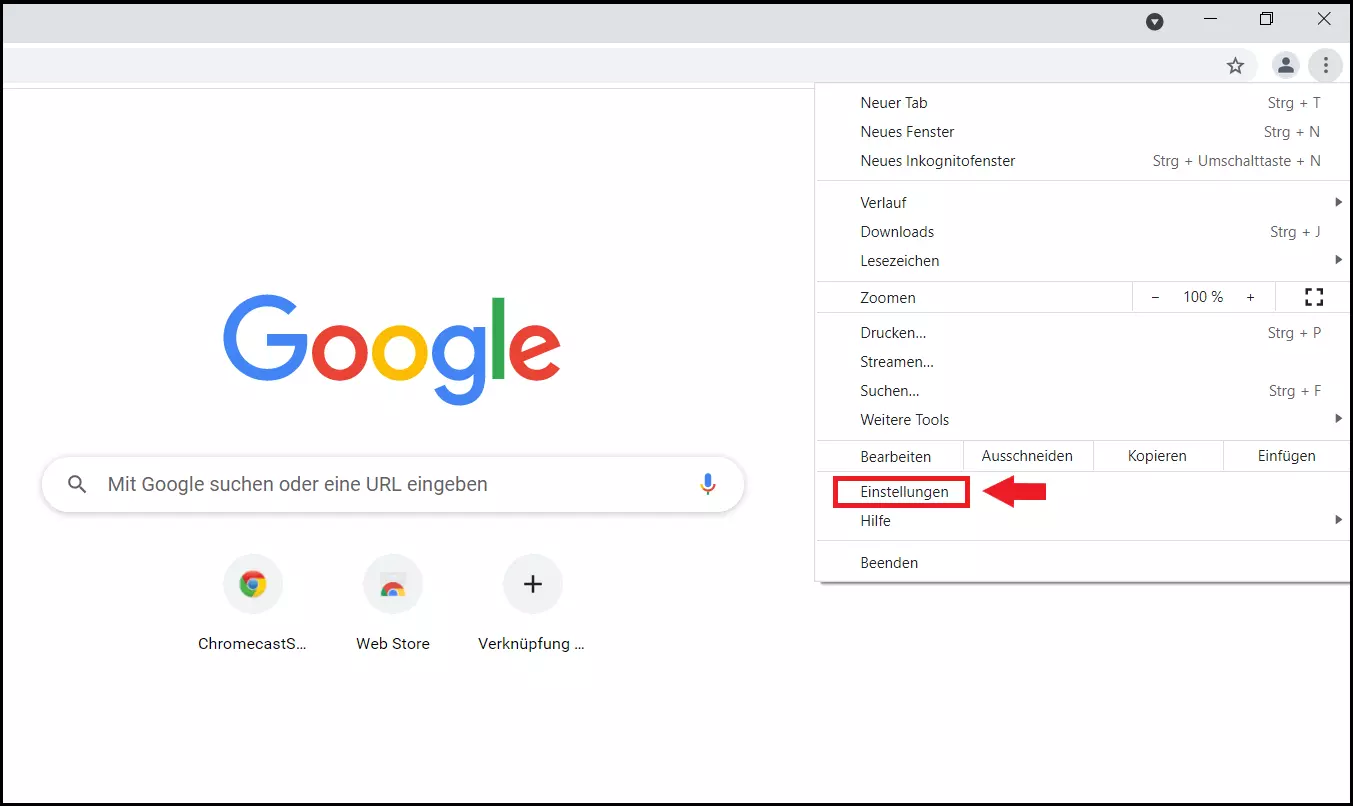1353x806 pixels.
Task: Click the profile avatar icon
Action: (1285, 66)
